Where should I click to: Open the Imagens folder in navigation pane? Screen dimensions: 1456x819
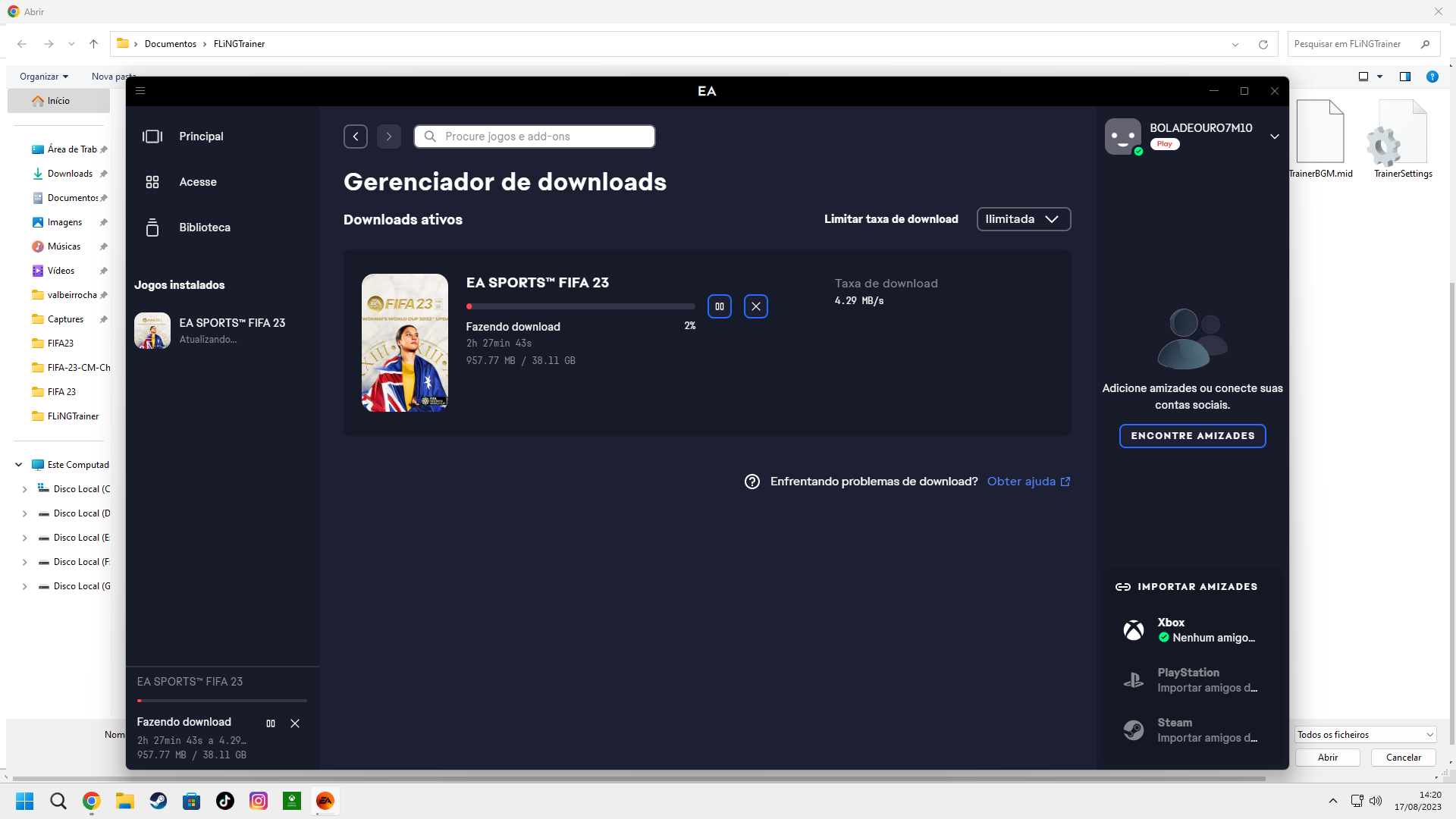point(64,222)
